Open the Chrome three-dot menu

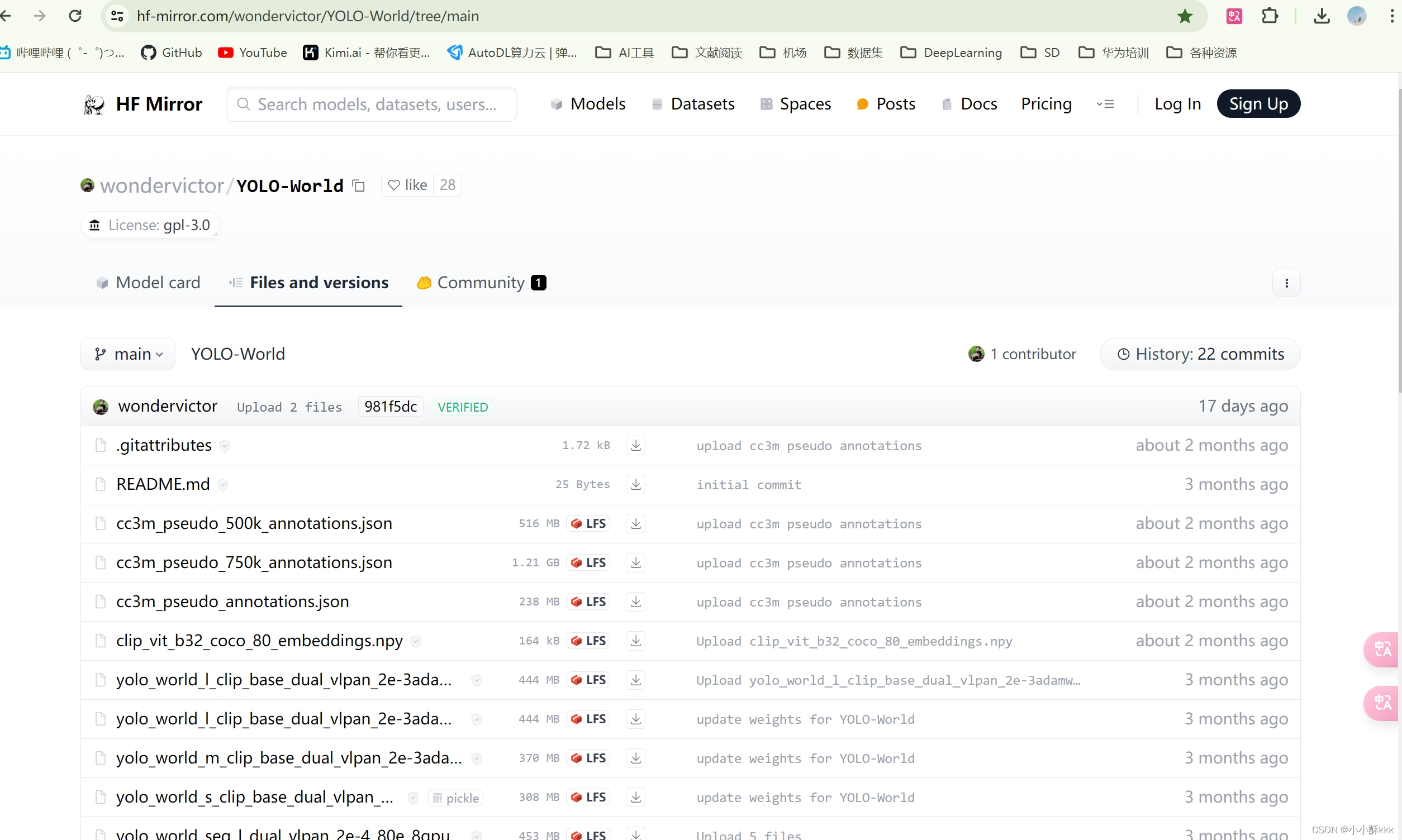1392,16
